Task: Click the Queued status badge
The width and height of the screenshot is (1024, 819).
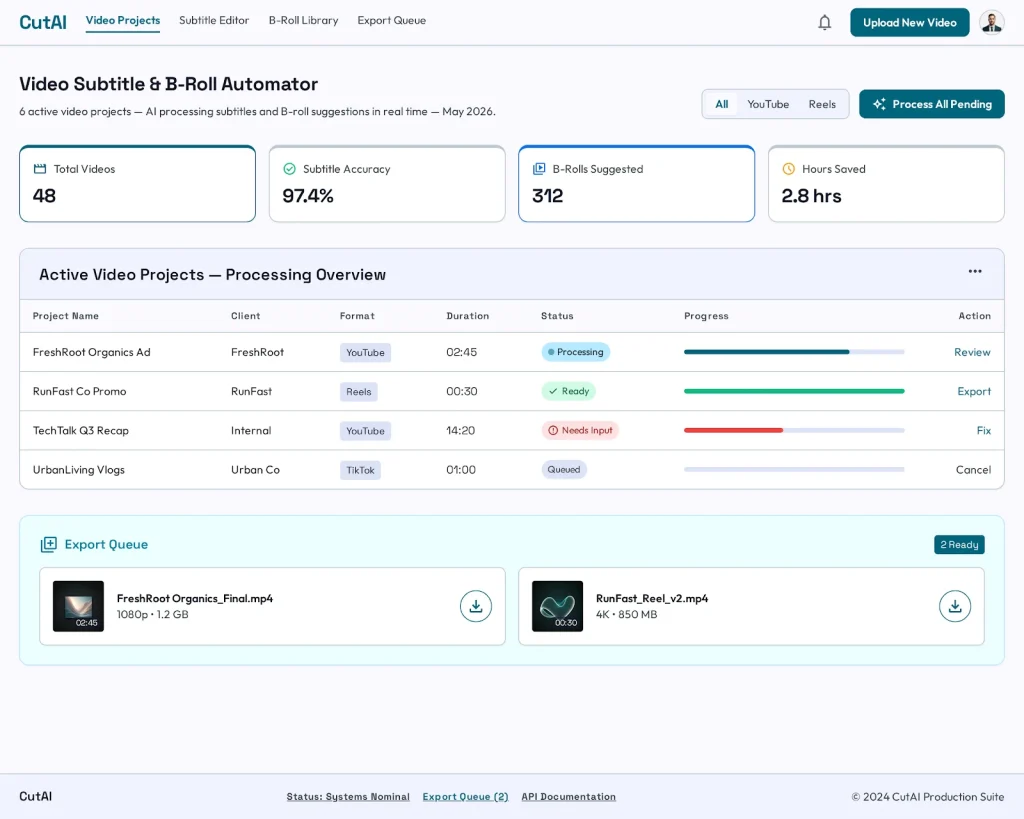Action: tap(564, 470)
